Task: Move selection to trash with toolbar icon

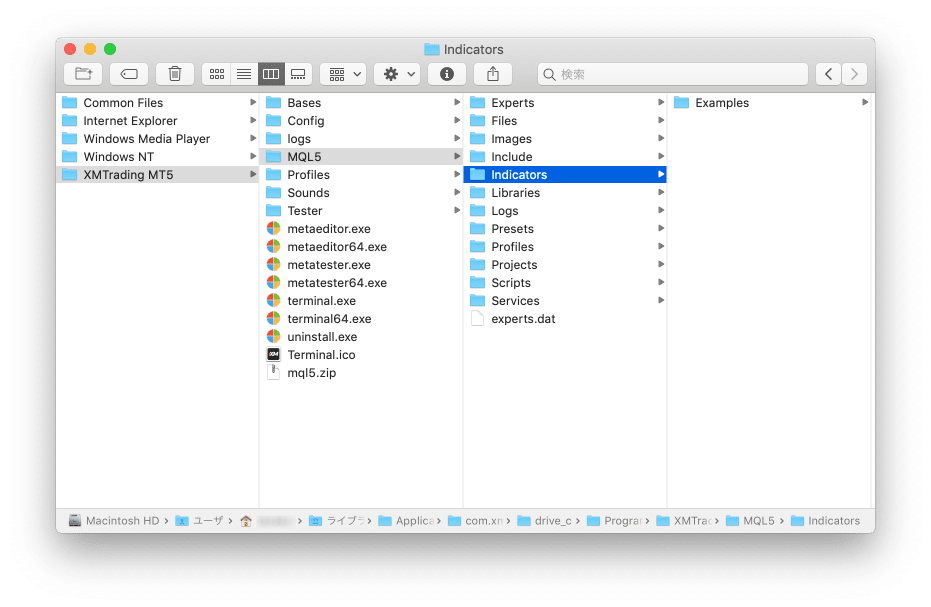Action: [x=175, y=74]
